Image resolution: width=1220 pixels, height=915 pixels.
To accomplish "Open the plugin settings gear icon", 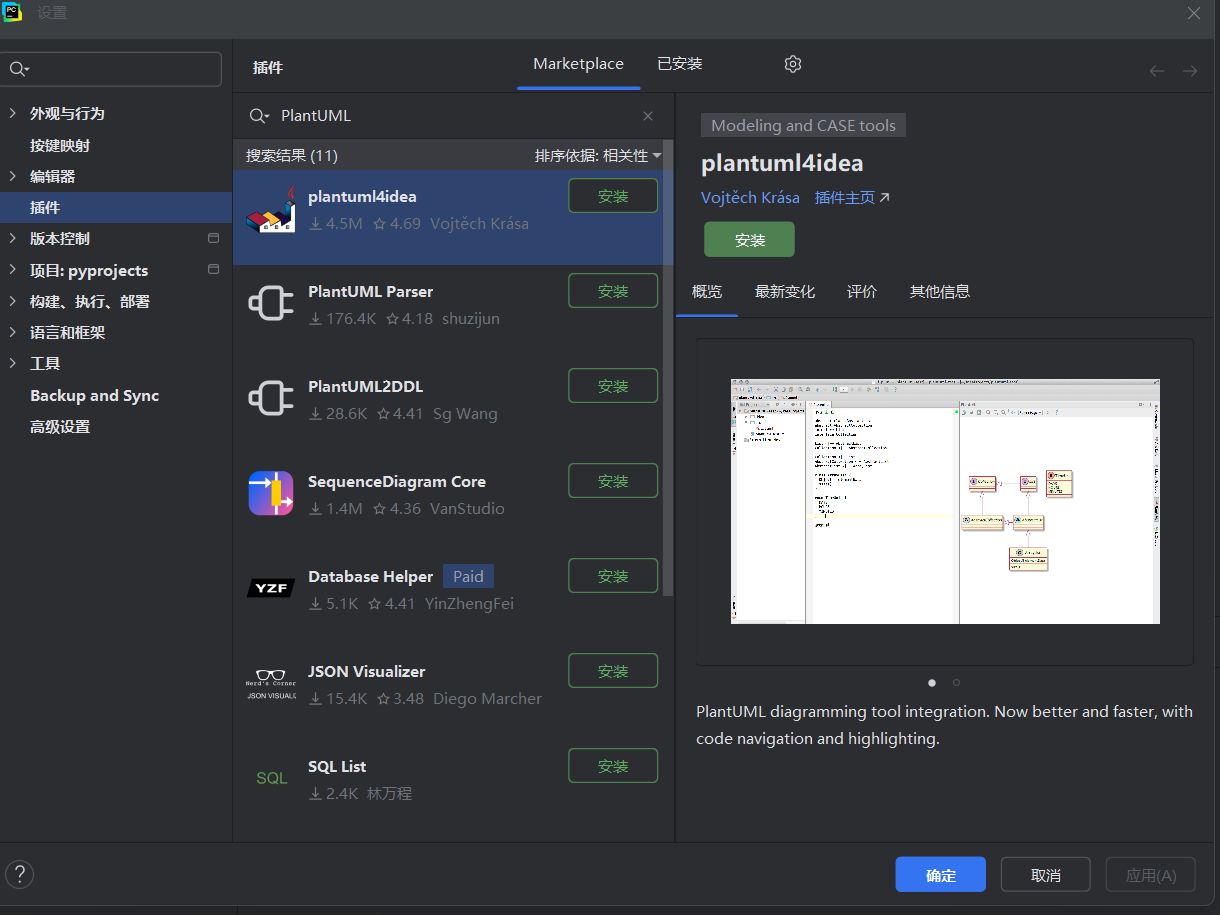I will 793,64.
